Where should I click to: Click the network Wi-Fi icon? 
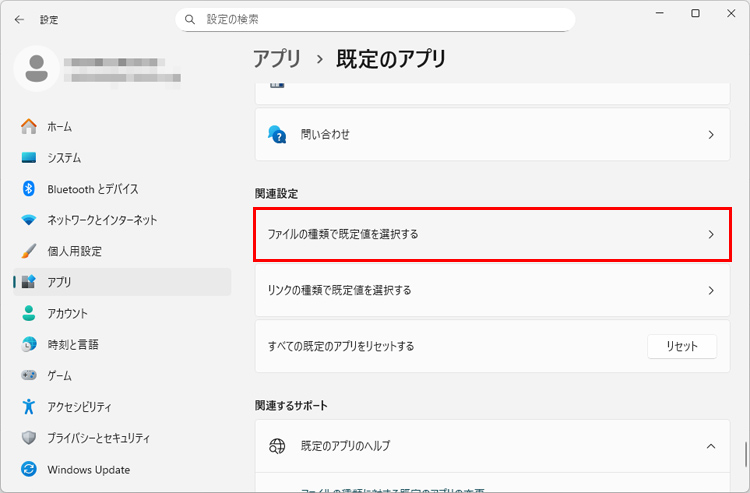(x=29, y=220)
